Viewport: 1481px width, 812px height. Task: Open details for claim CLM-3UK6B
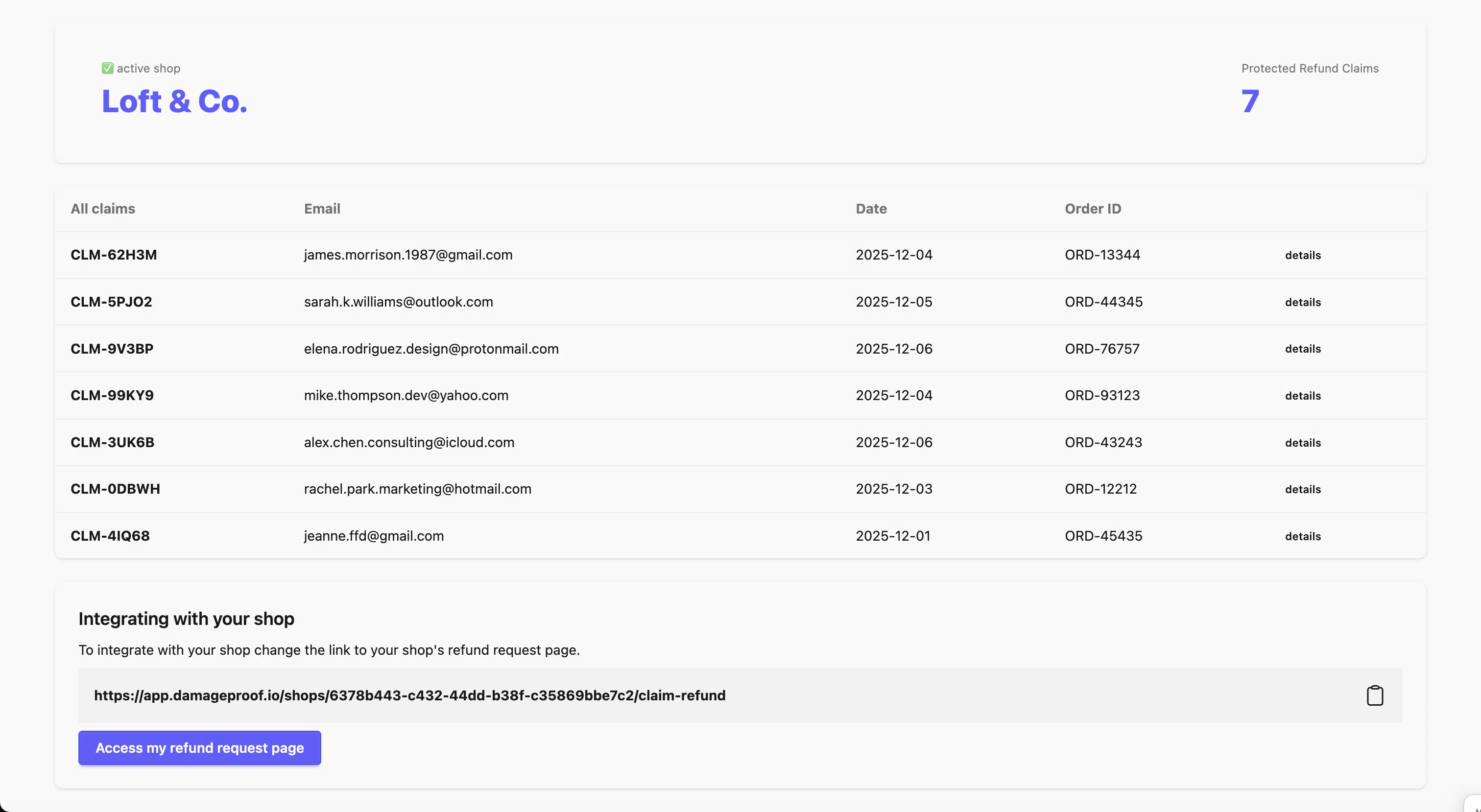coord(1303,443)
